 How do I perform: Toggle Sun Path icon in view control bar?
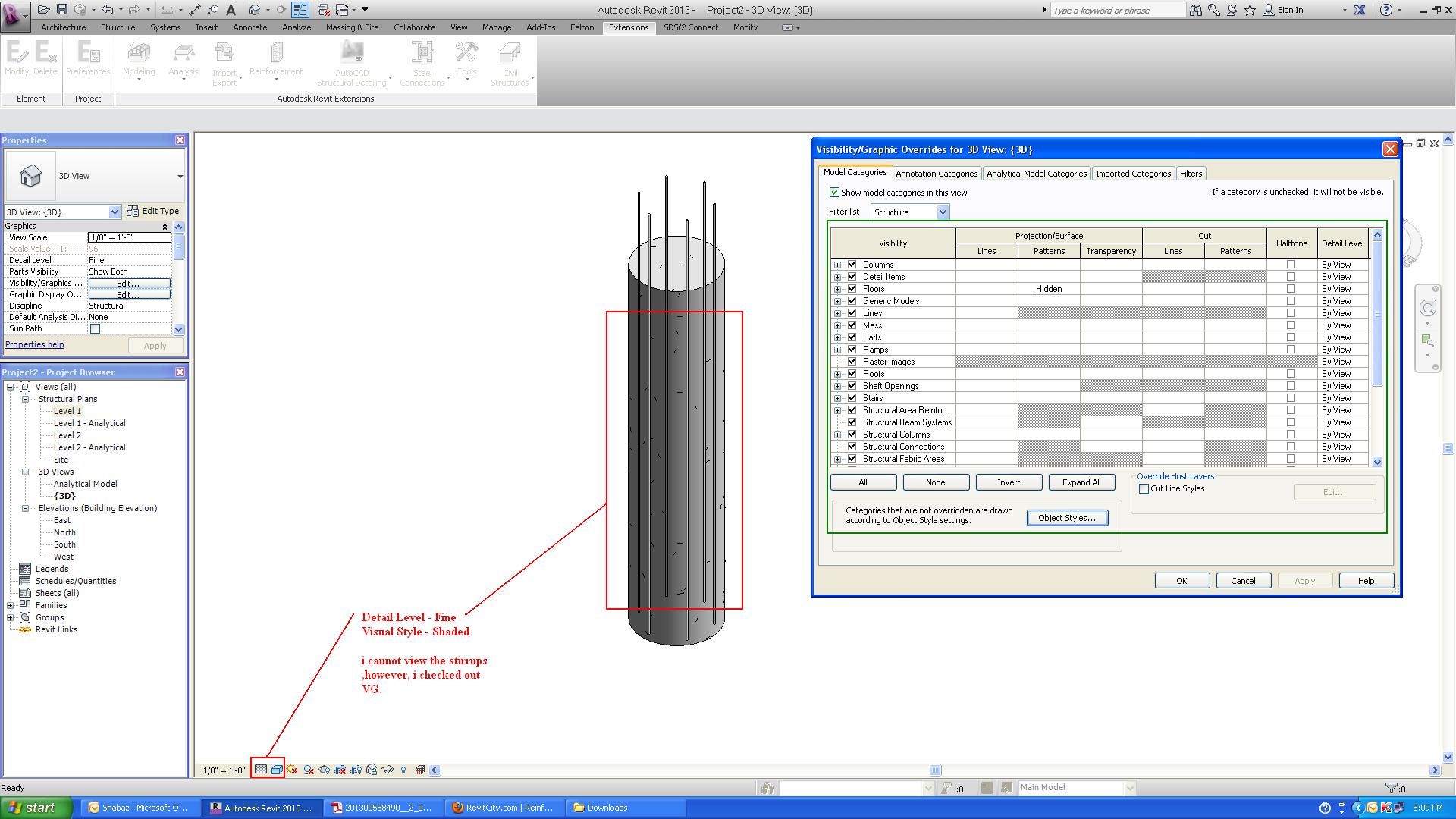pyautogui.click(x=292, y=770)
